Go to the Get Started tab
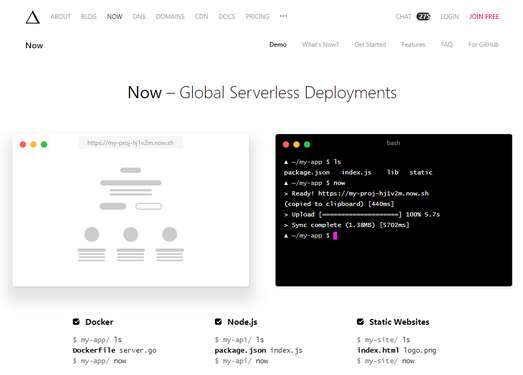The width and height of the screenshot is (523, 375). 370,44
